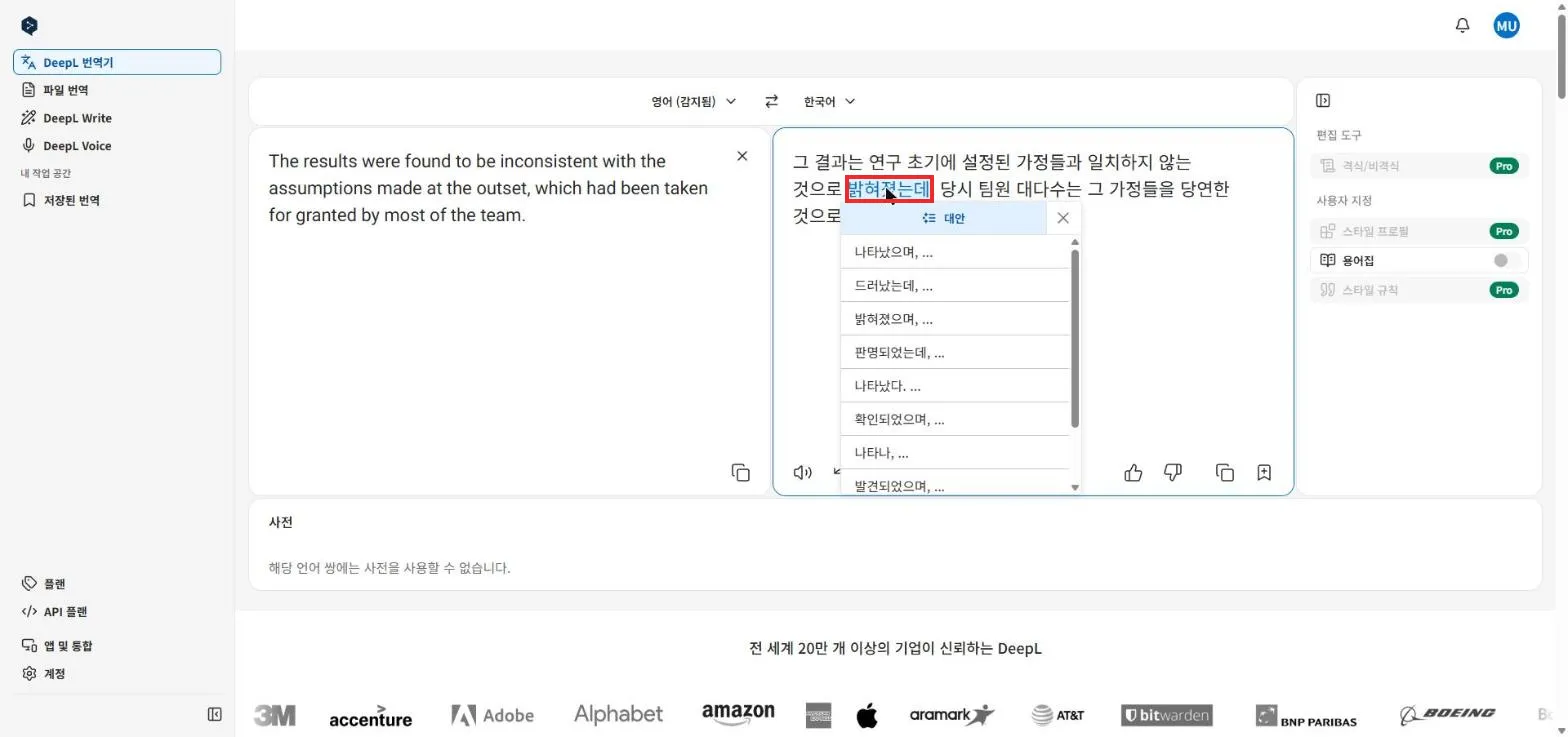Open target language dropdown 한국어
This screenshot has width=1568, height=737.
[x=830, y=101]
